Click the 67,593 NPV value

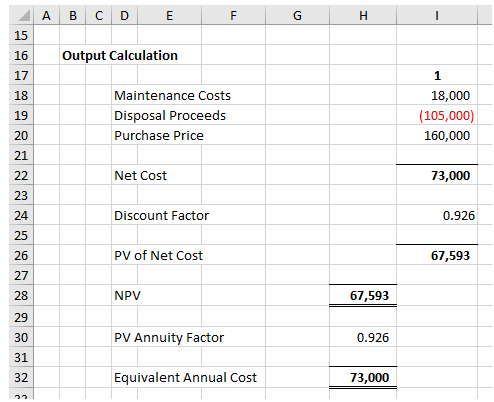(369, 295)
